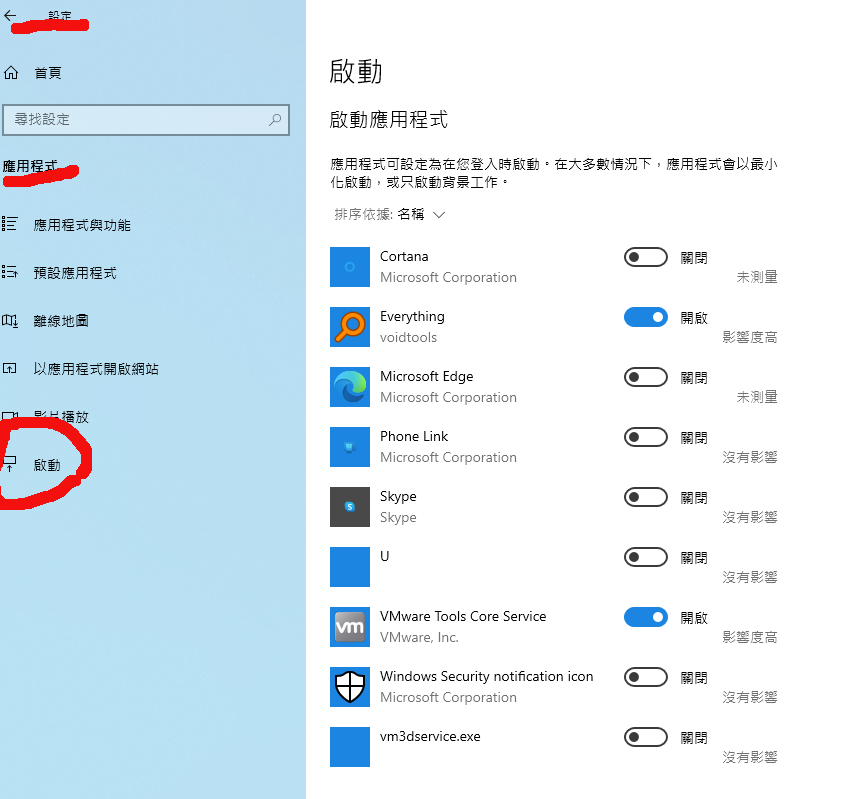Click the Skype app icon
Image resolution: width=858 pixels, height=799 pixels.
click(350, 507)
